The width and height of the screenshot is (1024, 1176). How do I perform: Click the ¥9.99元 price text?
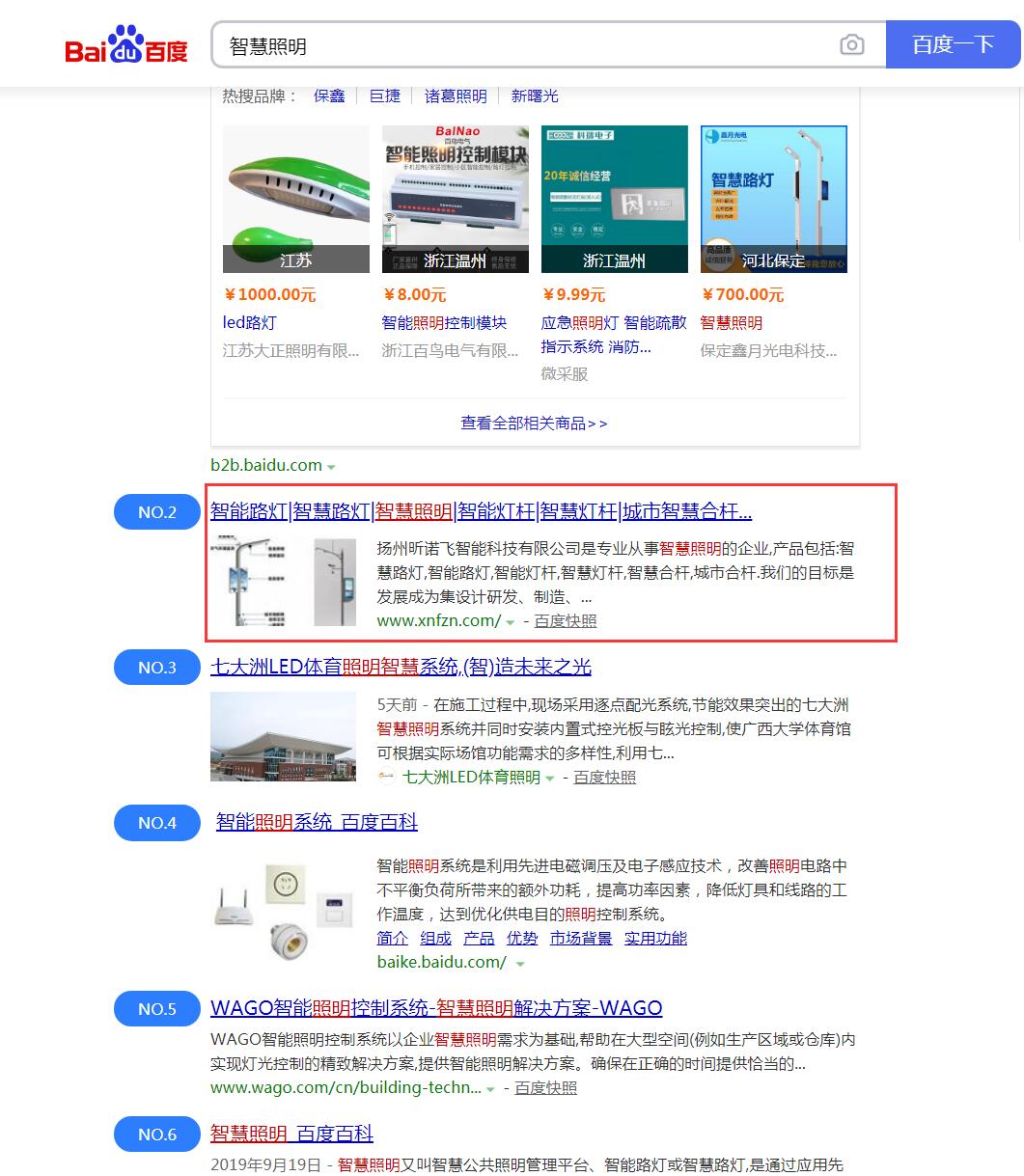pyautogui.click(x=573, y=294)
